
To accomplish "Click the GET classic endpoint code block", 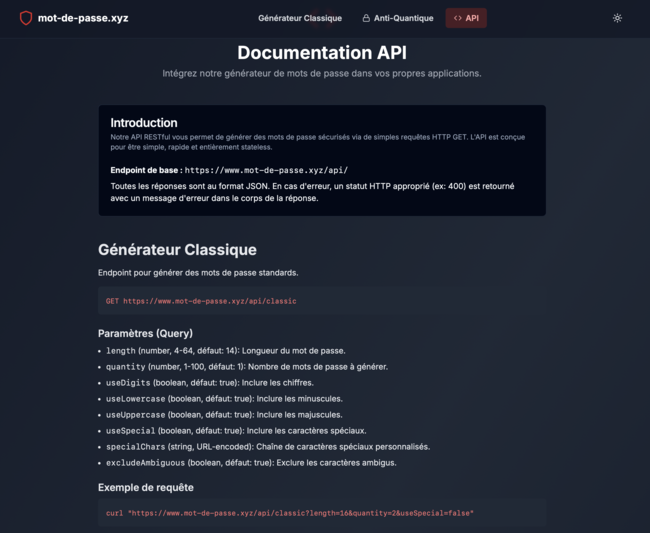I will [201, 300].
